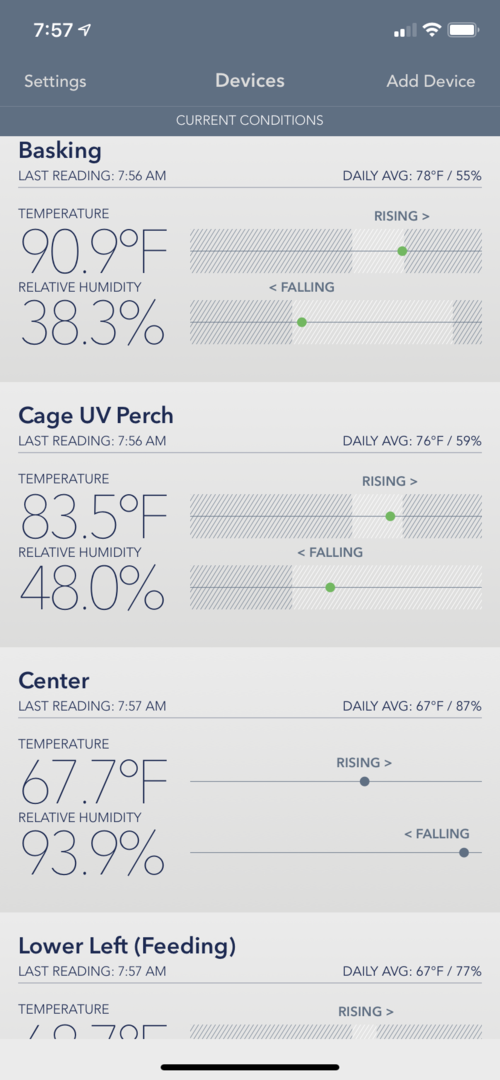This screenshot has width=500, height=1080.
Task: Click the gray dot on the Center temperature line
Action: [x=365, y=782]
